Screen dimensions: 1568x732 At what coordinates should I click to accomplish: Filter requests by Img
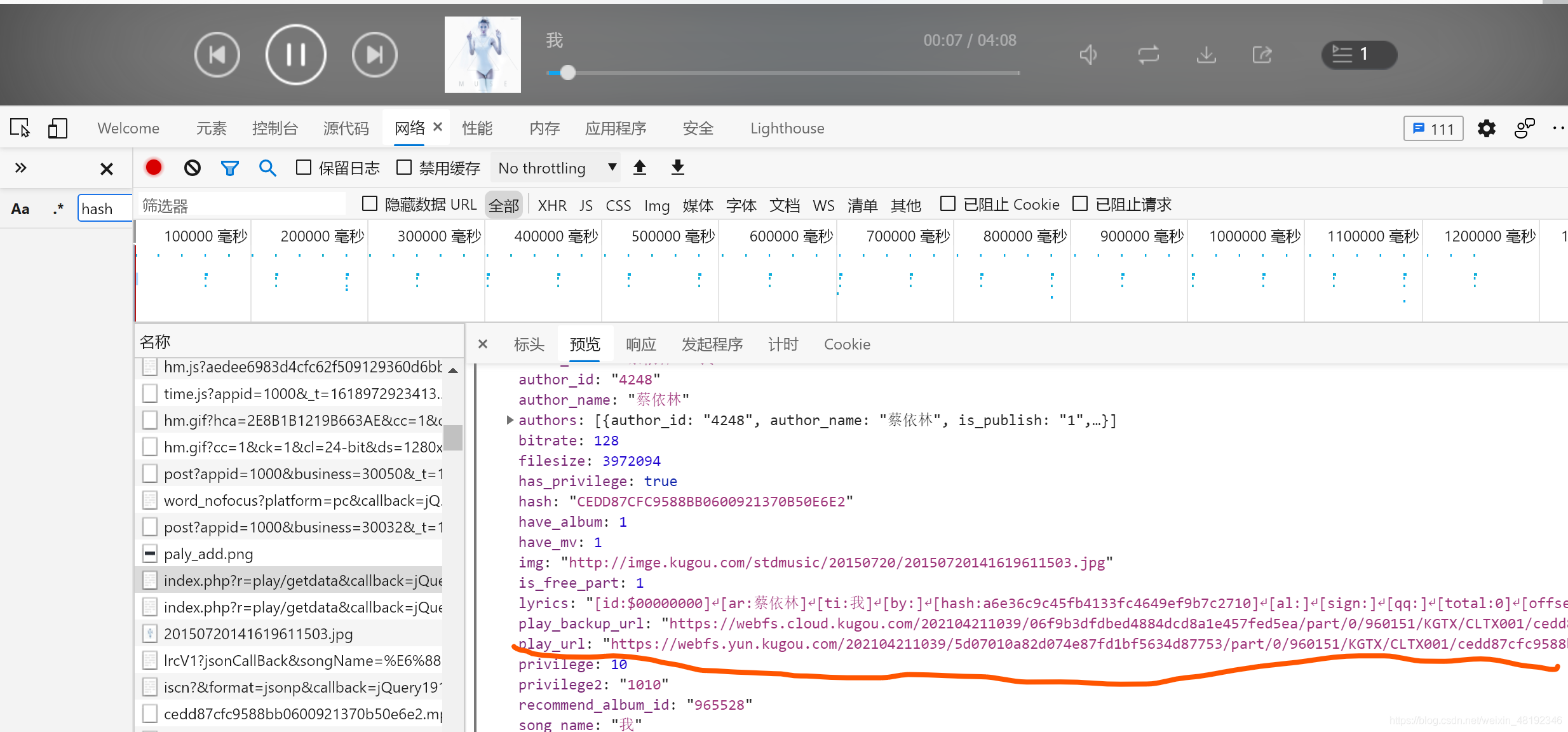point(657,205)
